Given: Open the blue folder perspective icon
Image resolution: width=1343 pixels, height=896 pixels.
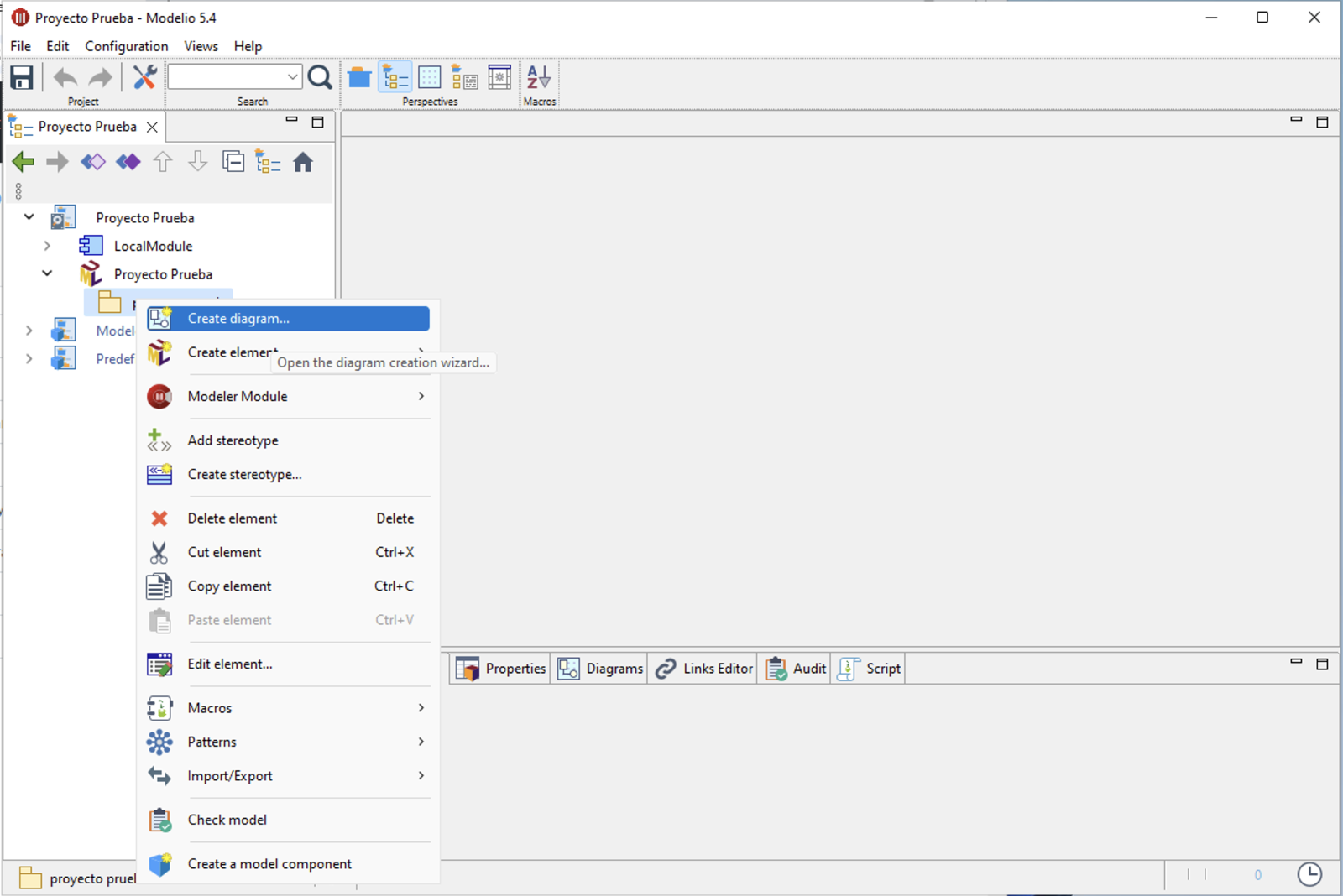Looking at the screenshot, I should coord(359,77).
